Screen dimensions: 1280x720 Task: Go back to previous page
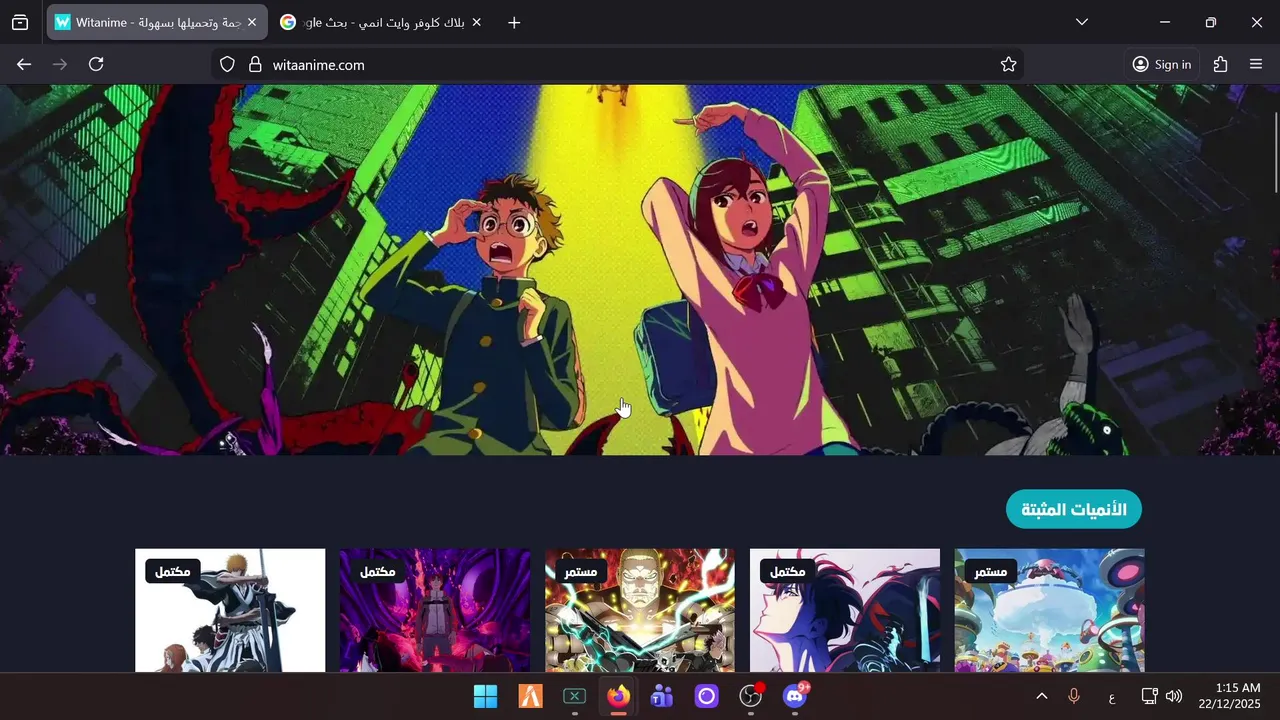tap(24, 64)
